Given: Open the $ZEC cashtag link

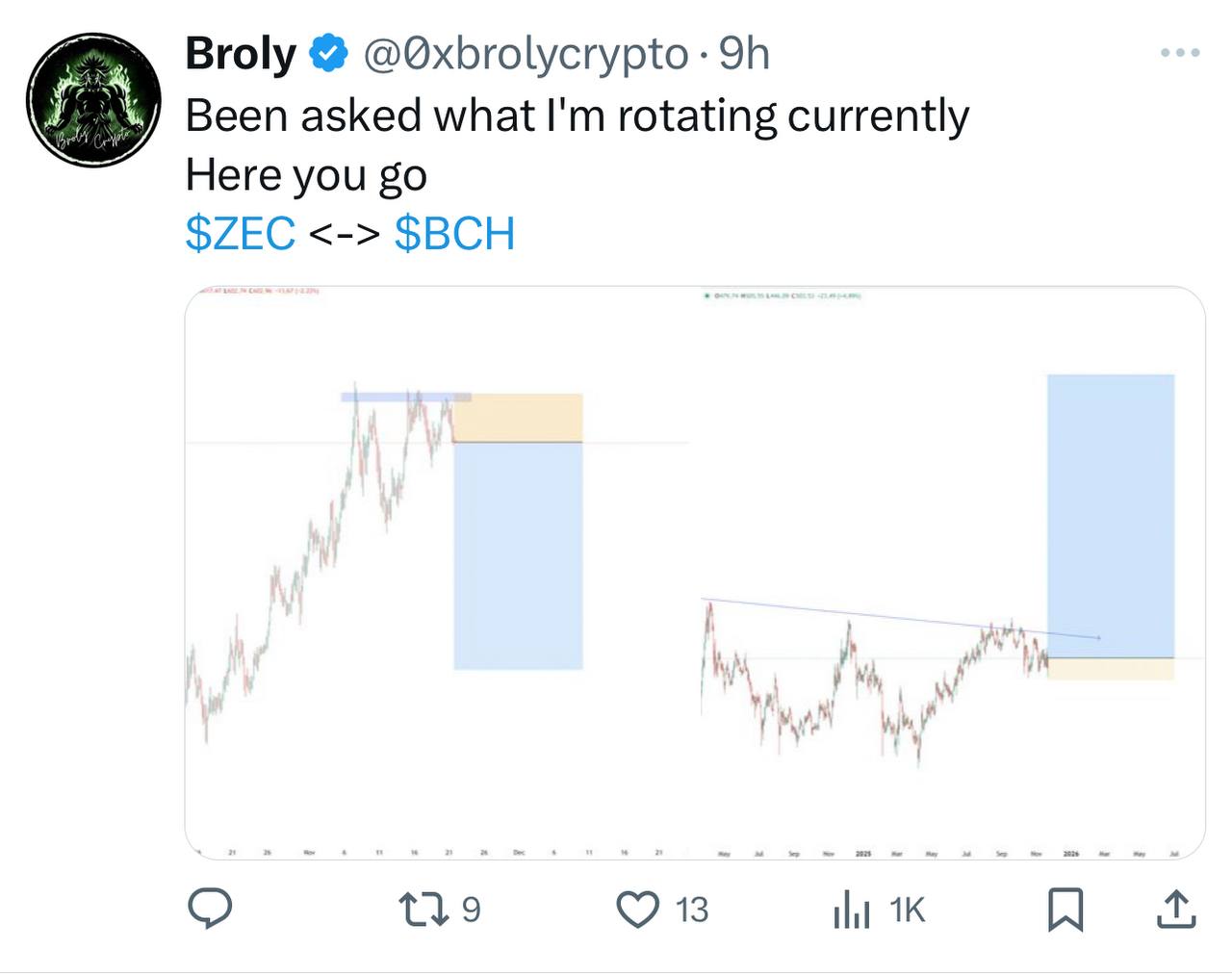Looking at the screenshot, I should [x=239, y=232].
